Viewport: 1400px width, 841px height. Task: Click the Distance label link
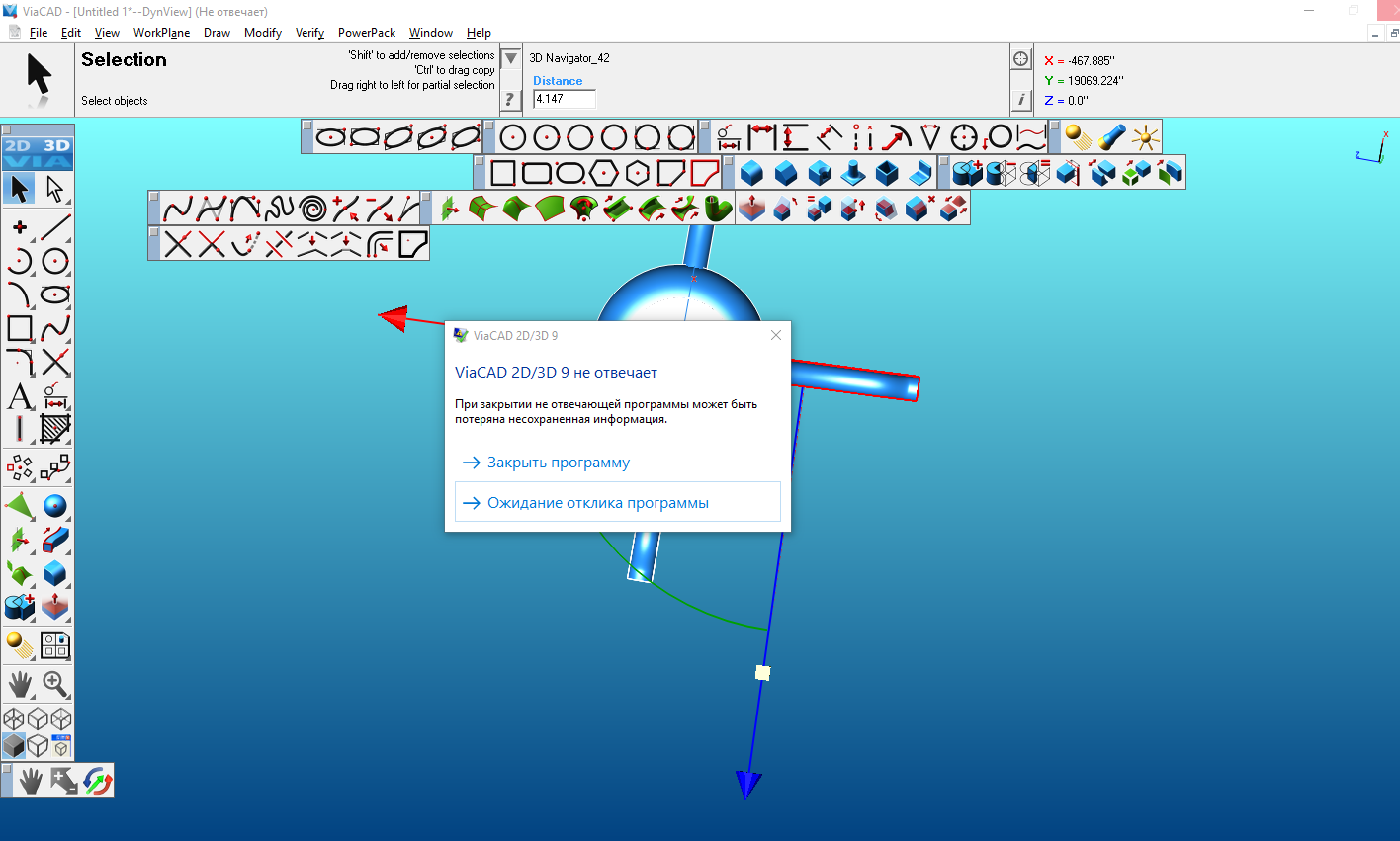(x=558, y=81)
